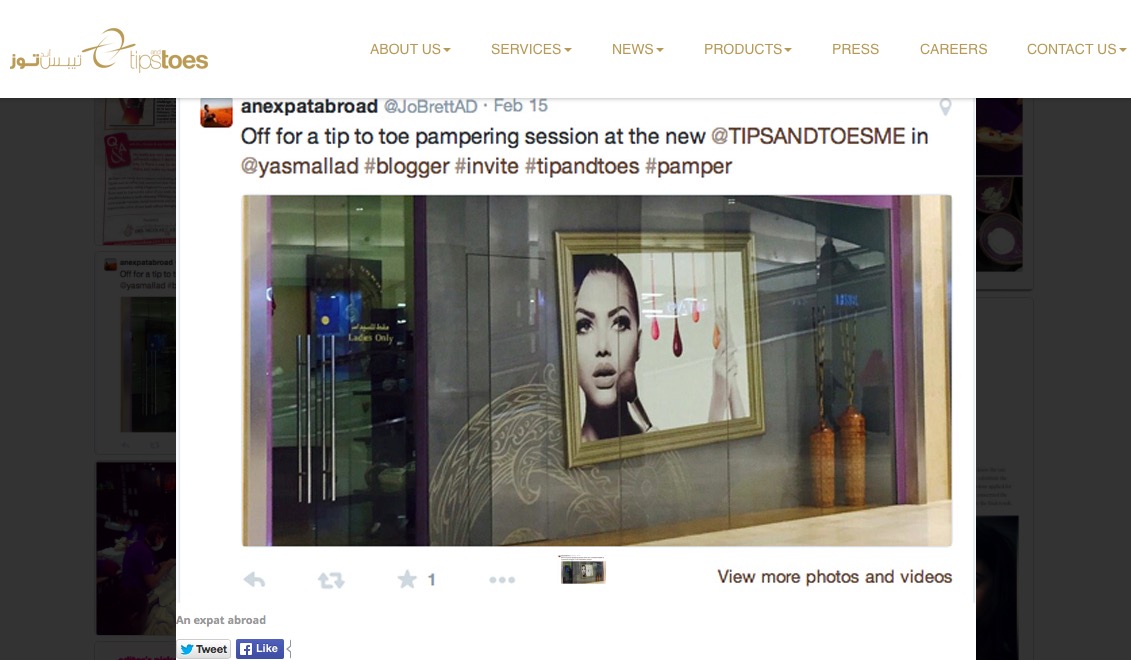This screenshot has height=660, width=1131.
Task: Click the tweet reply arrow icon
Action: 254,579
